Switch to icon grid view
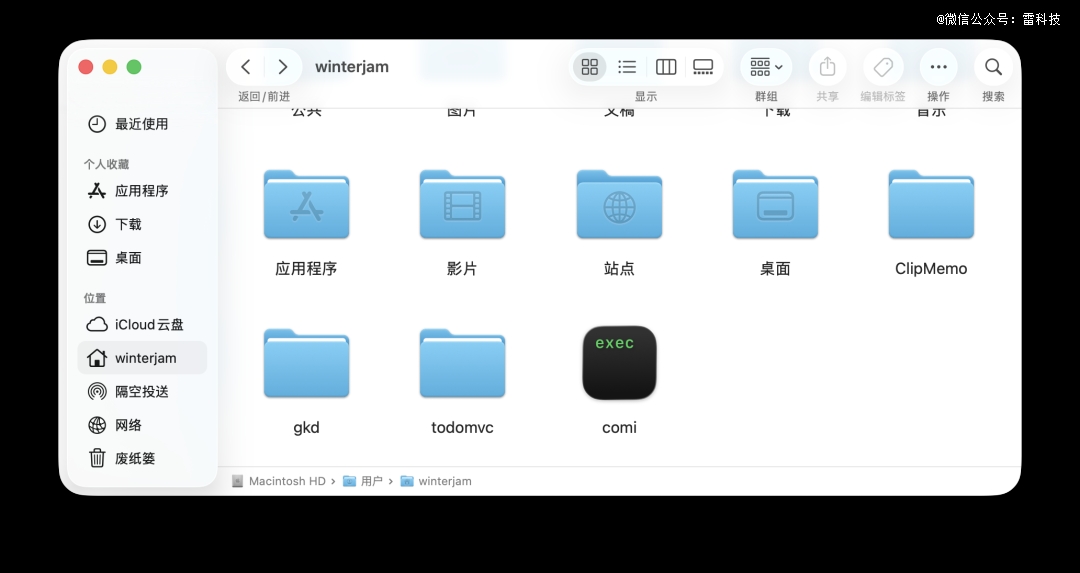Viewport: 1080px width, 573px height. [590, 67]
